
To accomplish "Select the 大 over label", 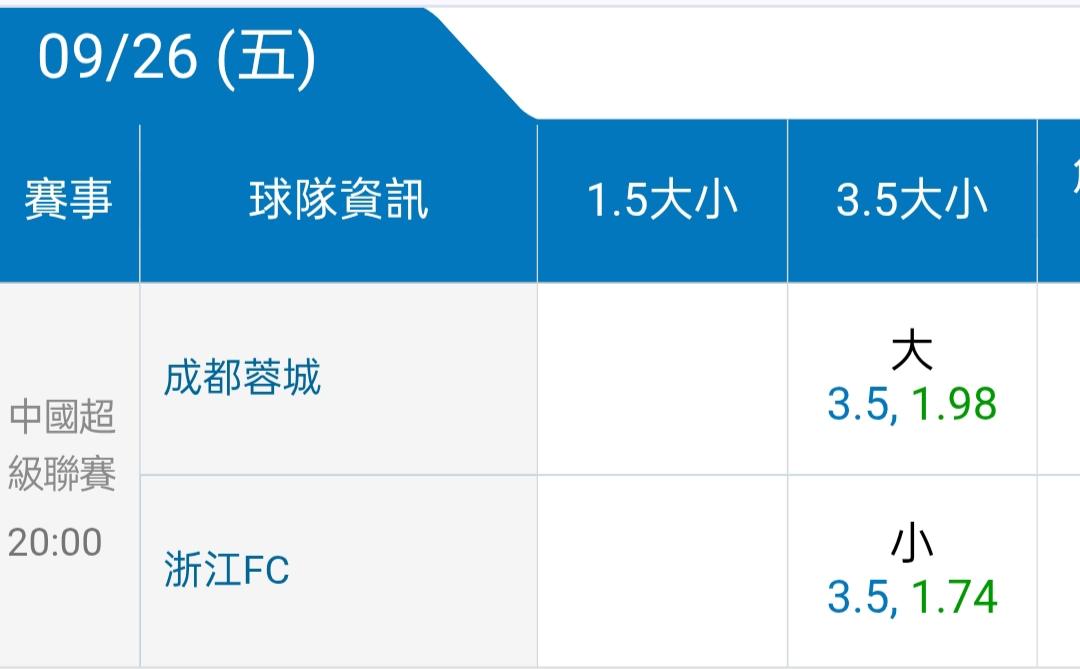I will (x=912, y=353).
